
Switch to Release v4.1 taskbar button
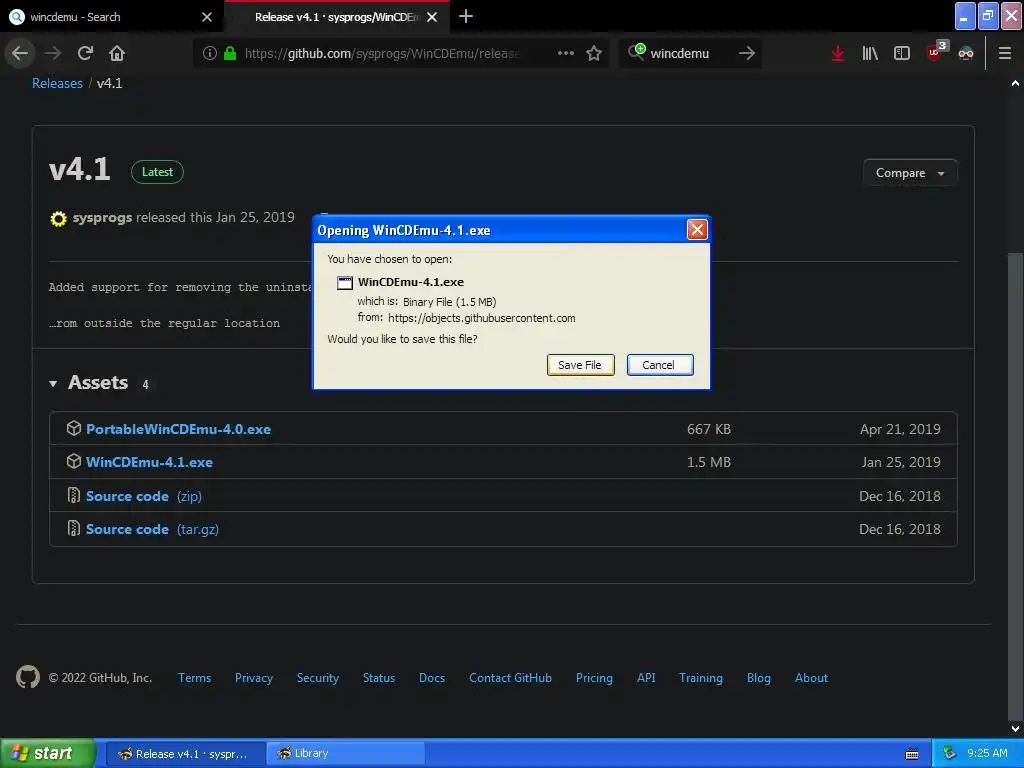185,754
